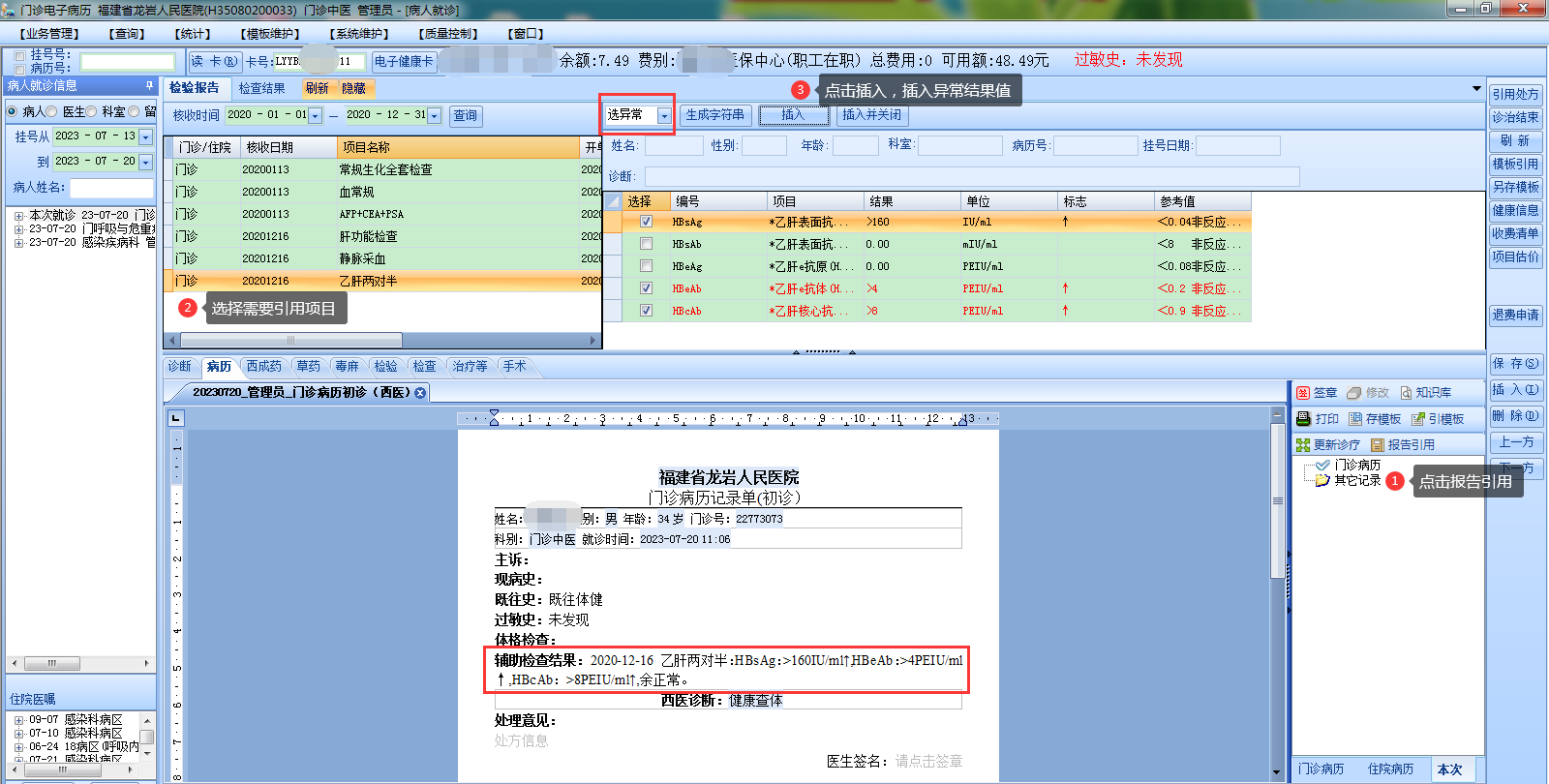
Task: Click the 修改 eraser icon
Action: click(1354, 393)
